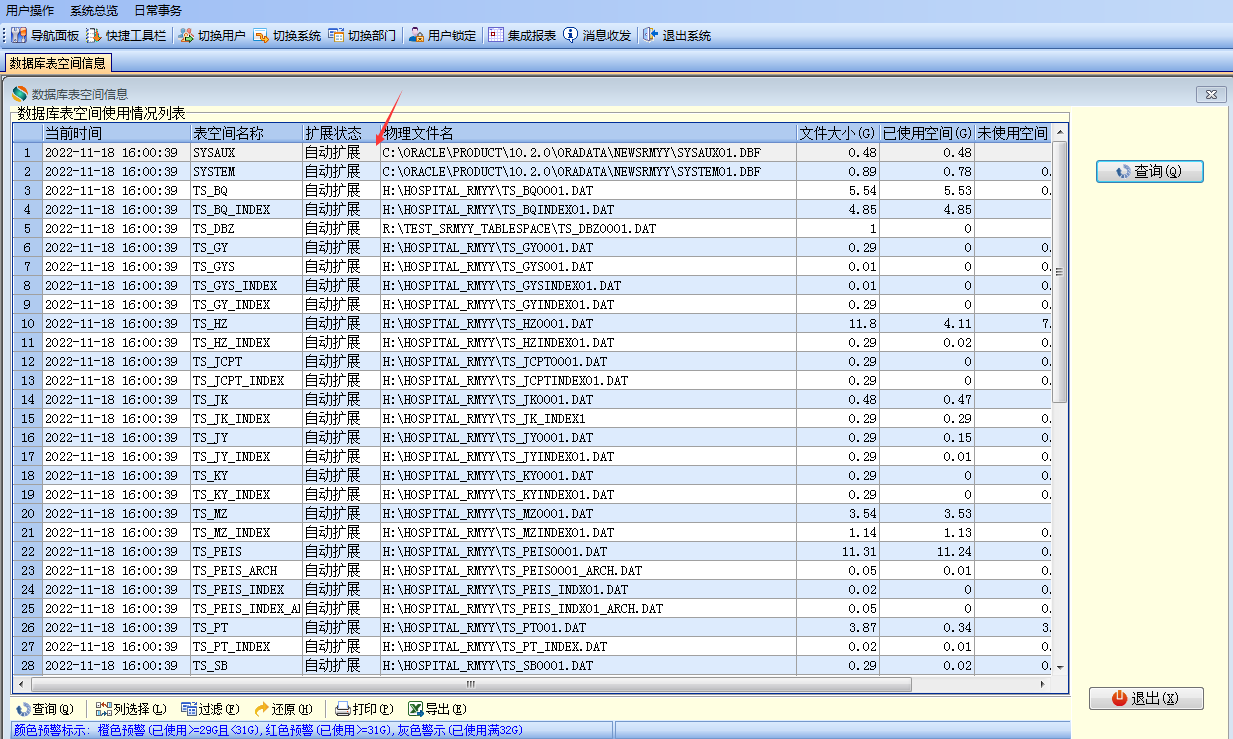This screenshot has height=739, width=1233.
Task: Select the SYSTEM tablespace cell
Action: coord(246,171)
